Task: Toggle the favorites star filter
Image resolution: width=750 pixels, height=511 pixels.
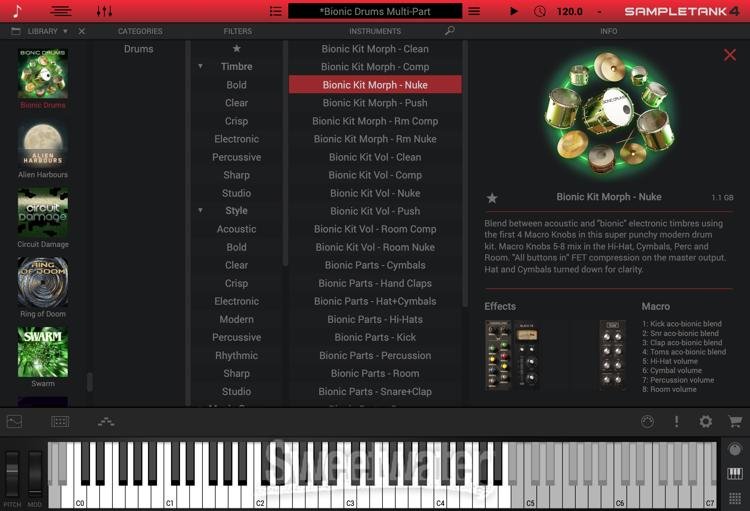Action: point(237,49)
